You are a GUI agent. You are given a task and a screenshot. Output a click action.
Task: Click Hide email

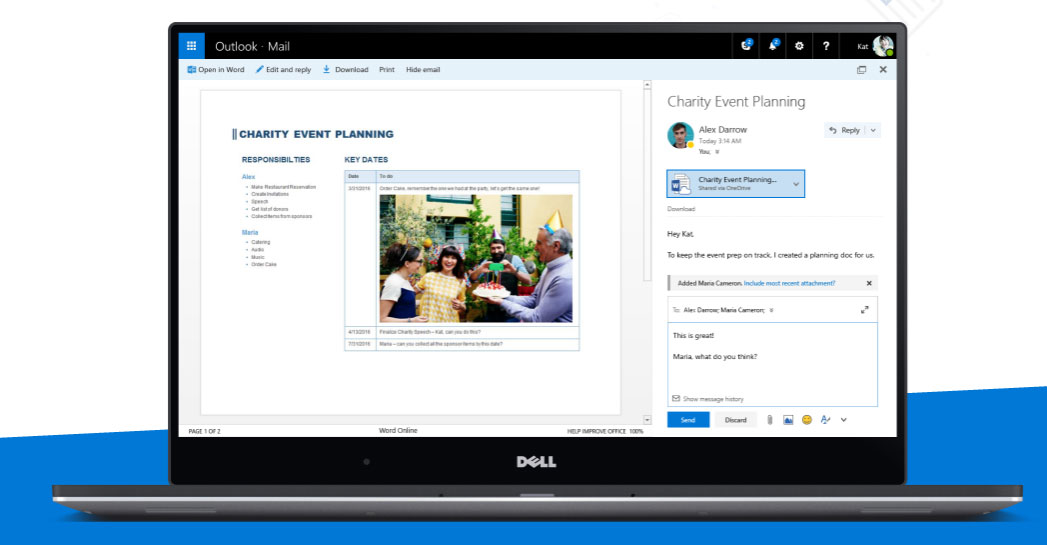(423, 69)
